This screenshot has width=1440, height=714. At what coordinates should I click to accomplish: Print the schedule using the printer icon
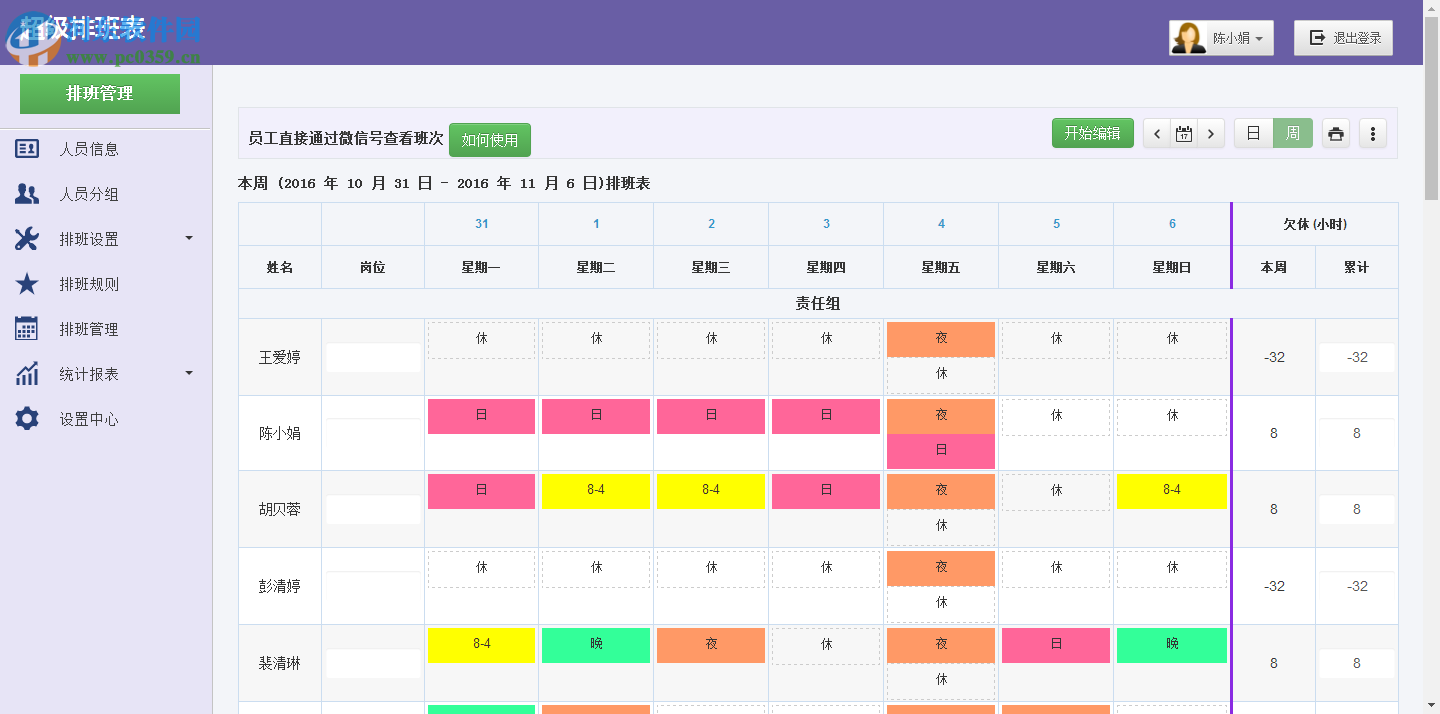click(1336, 132)
